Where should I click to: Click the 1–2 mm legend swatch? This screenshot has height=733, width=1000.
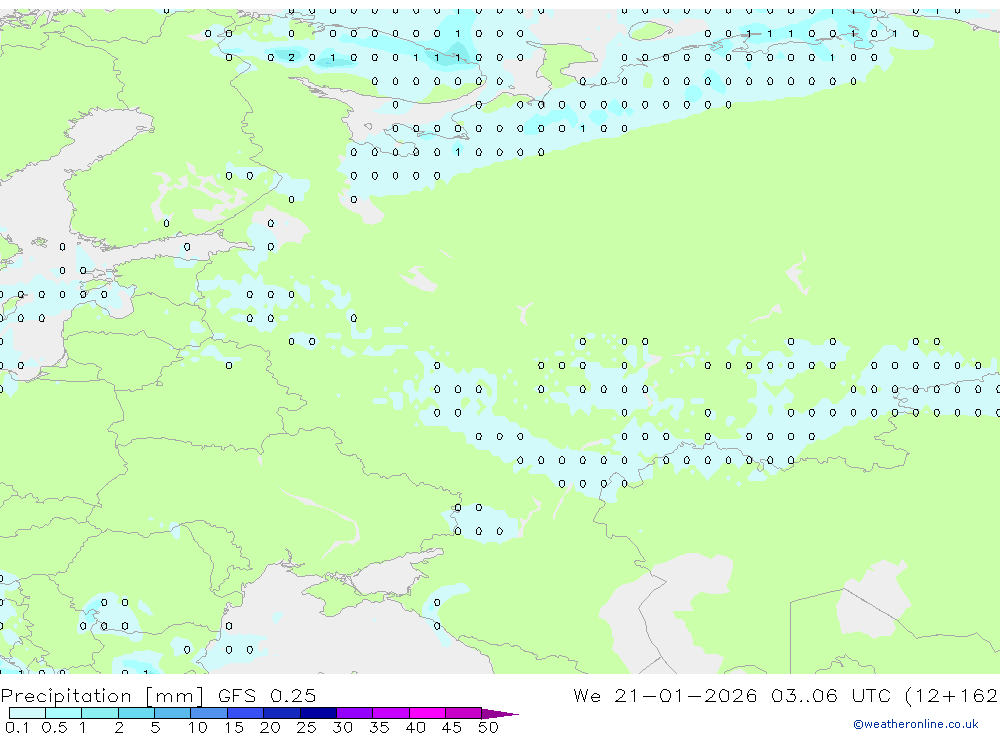(100, 713)
